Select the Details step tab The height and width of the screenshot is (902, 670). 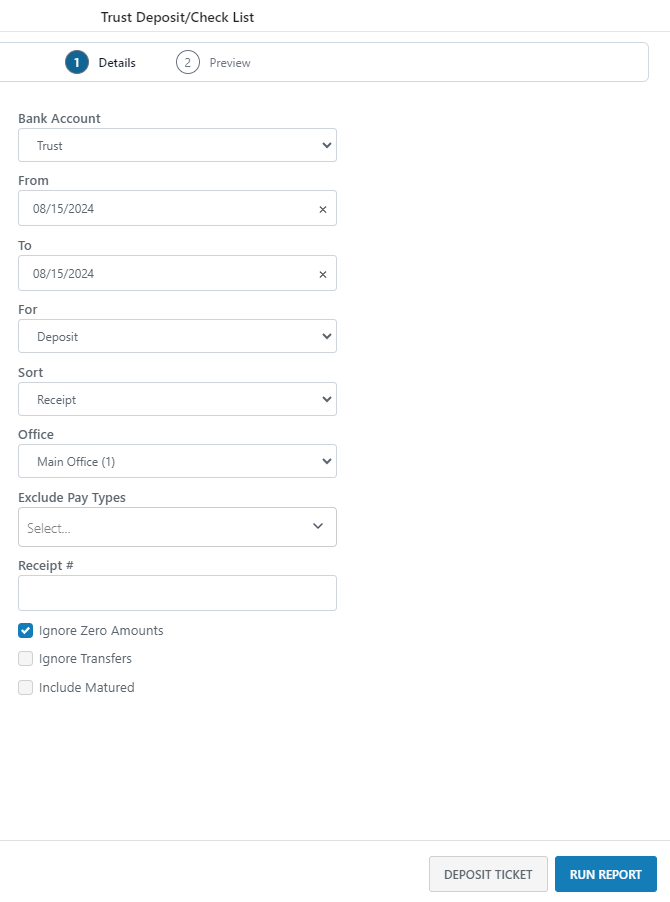tap(117, 63)
